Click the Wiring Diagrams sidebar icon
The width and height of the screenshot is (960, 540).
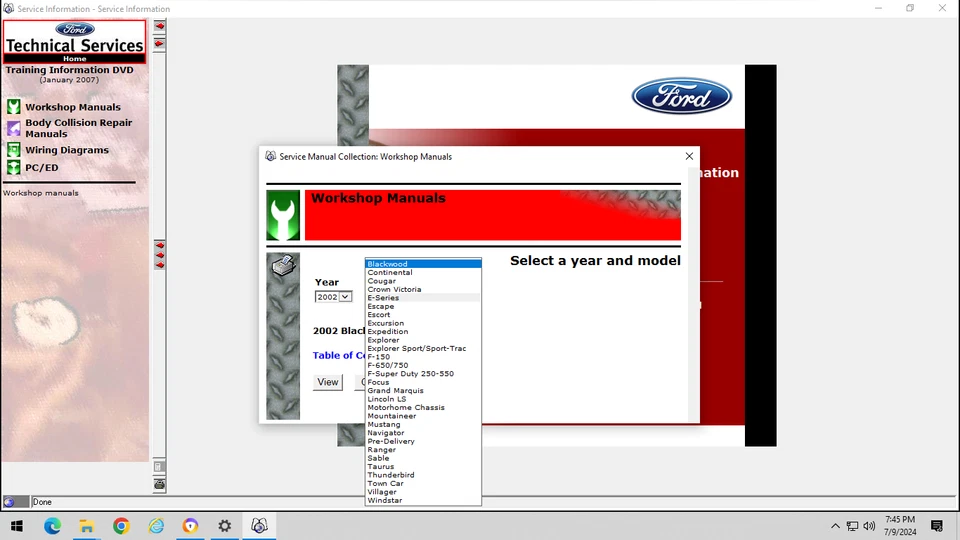pyautogui.click(x=13, y=150)
